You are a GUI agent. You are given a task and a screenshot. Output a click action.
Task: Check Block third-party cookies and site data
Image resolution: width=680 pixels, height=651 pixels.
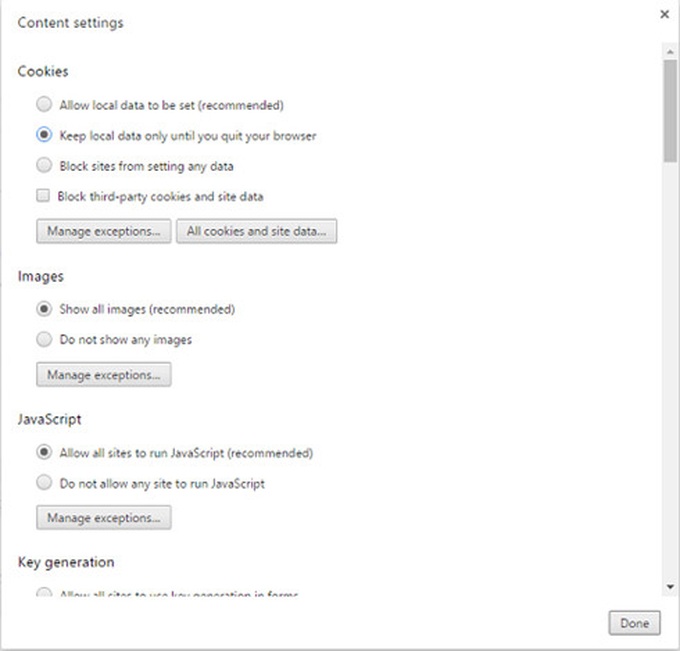pos(43,196)
